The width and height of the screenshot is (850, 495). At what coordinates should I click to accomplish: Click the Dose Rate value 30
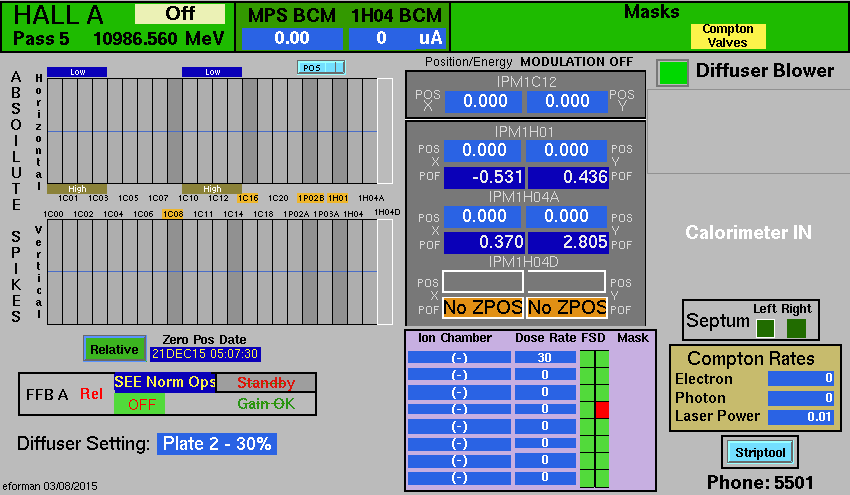545,357
